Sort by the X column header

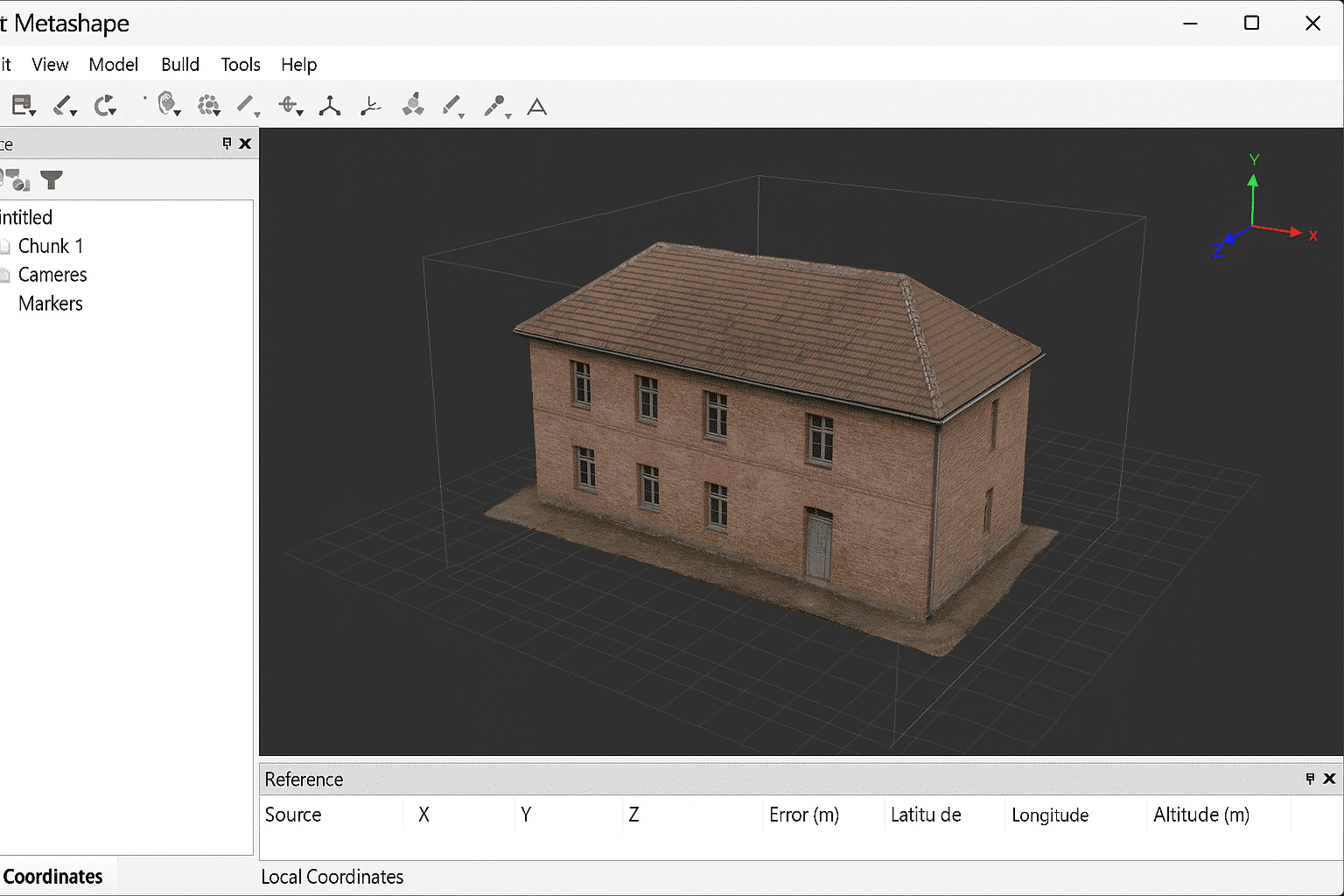pyautogui.click(x=423, y=815)
